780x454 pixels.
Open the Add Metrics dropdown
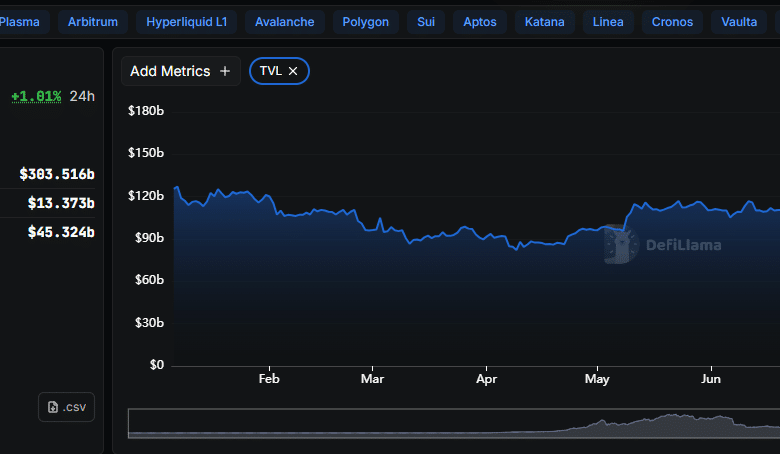(180, 71)
